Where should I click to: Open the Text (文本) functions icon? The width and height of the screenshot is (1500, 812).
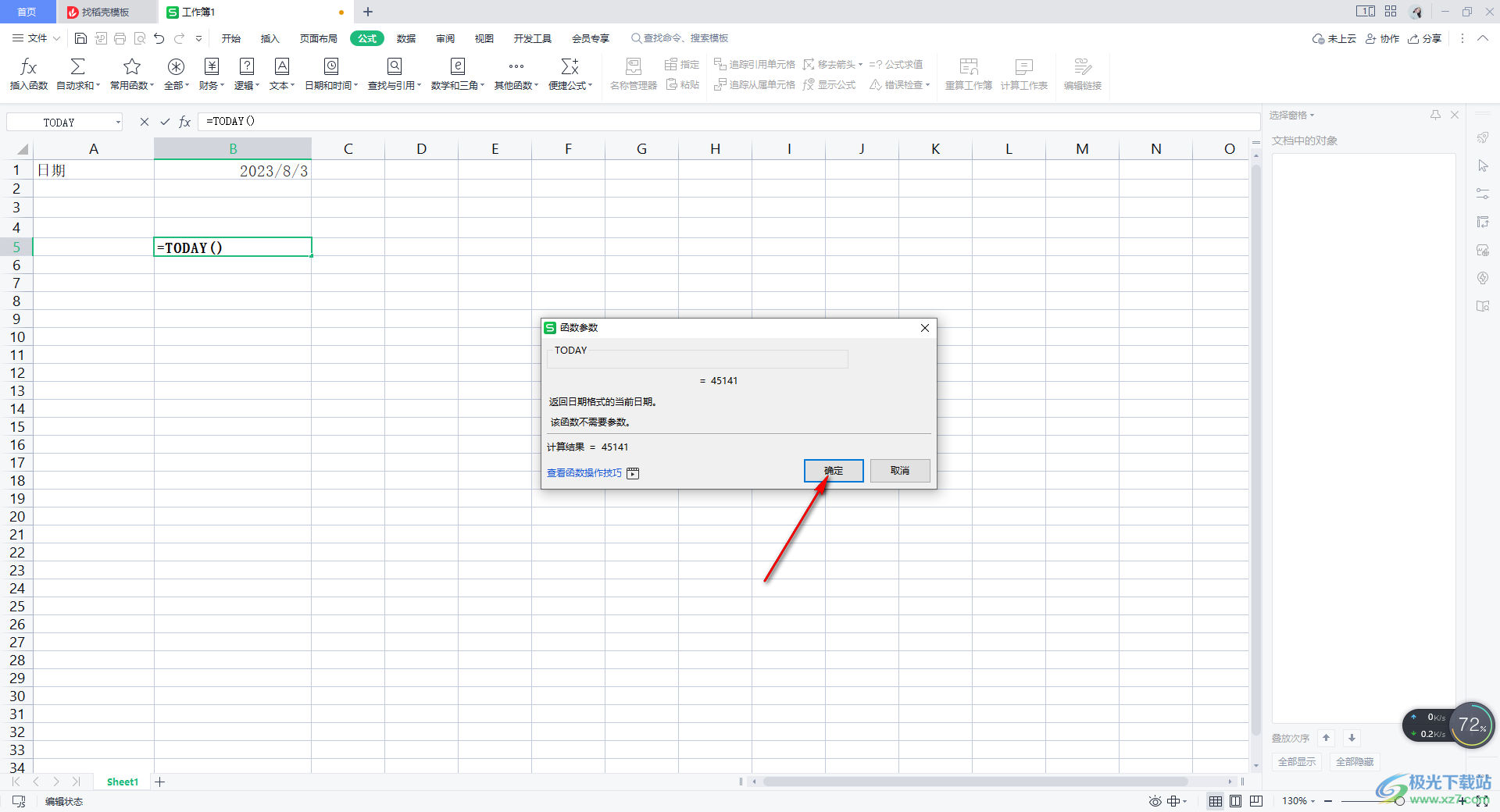pyautogui.click(x=282, y=66)
